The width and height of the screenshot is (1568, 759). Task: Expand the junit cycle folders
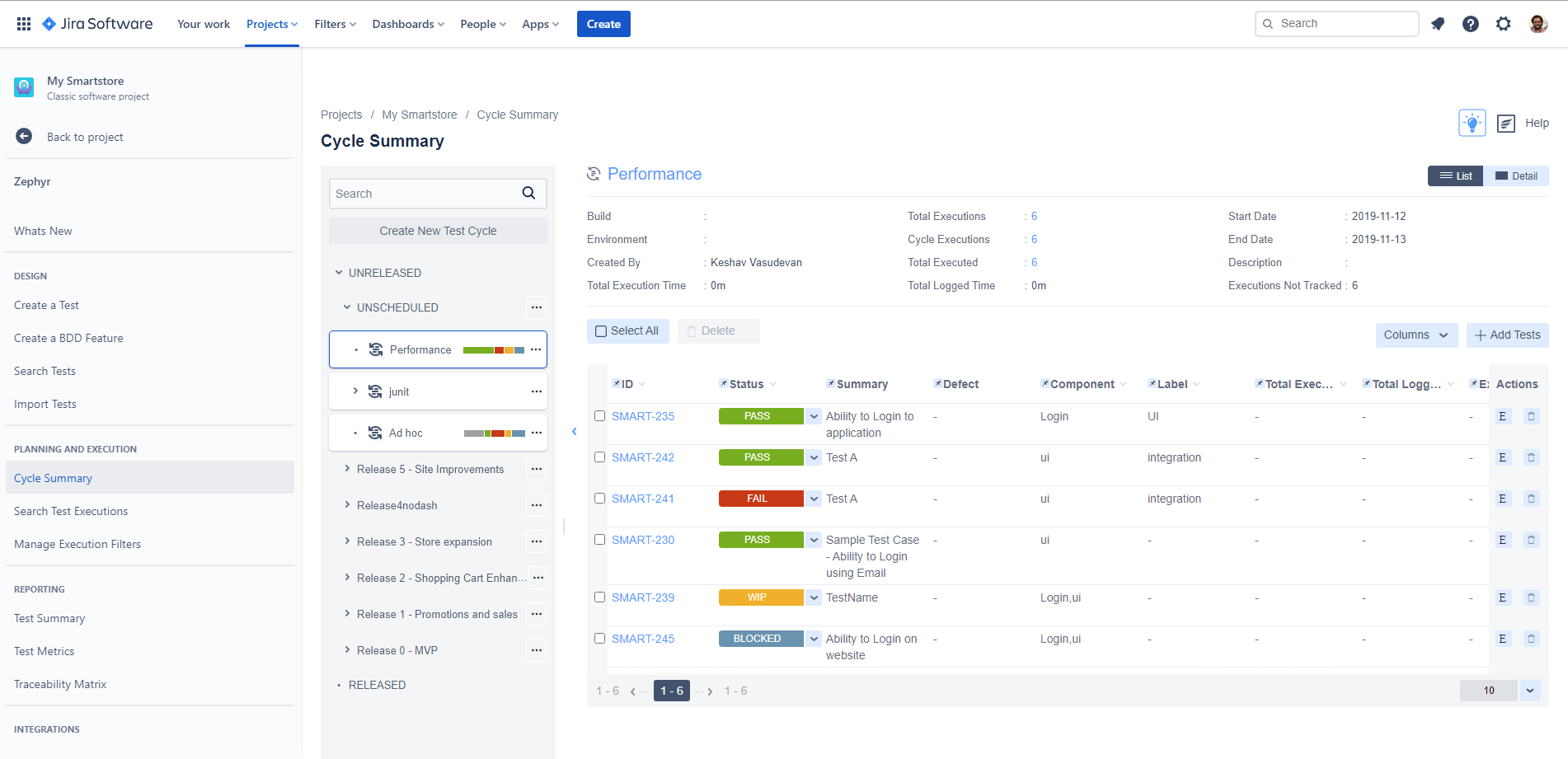click(355, 391)
